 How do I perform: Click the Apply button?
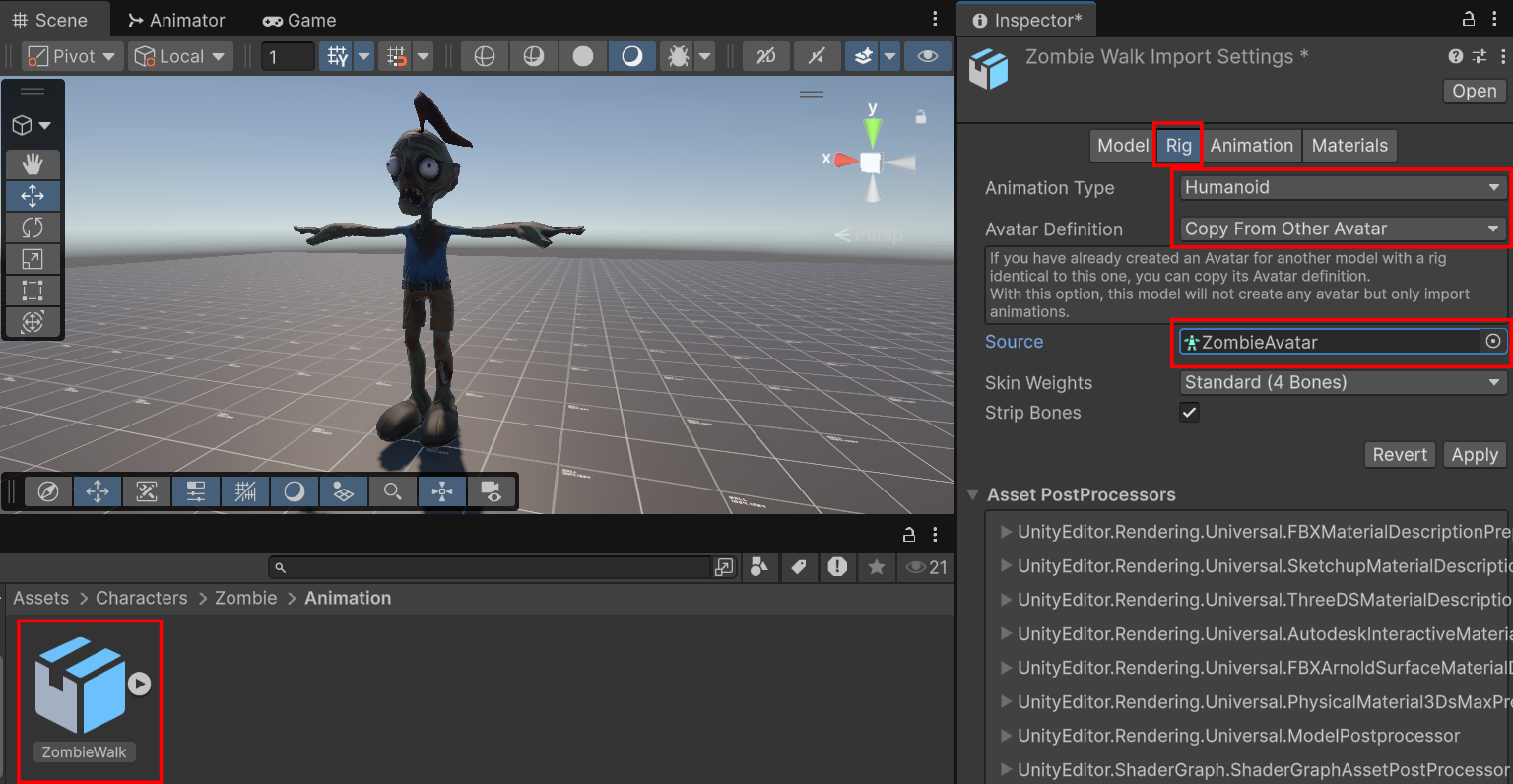click(x=1475, y=455)
